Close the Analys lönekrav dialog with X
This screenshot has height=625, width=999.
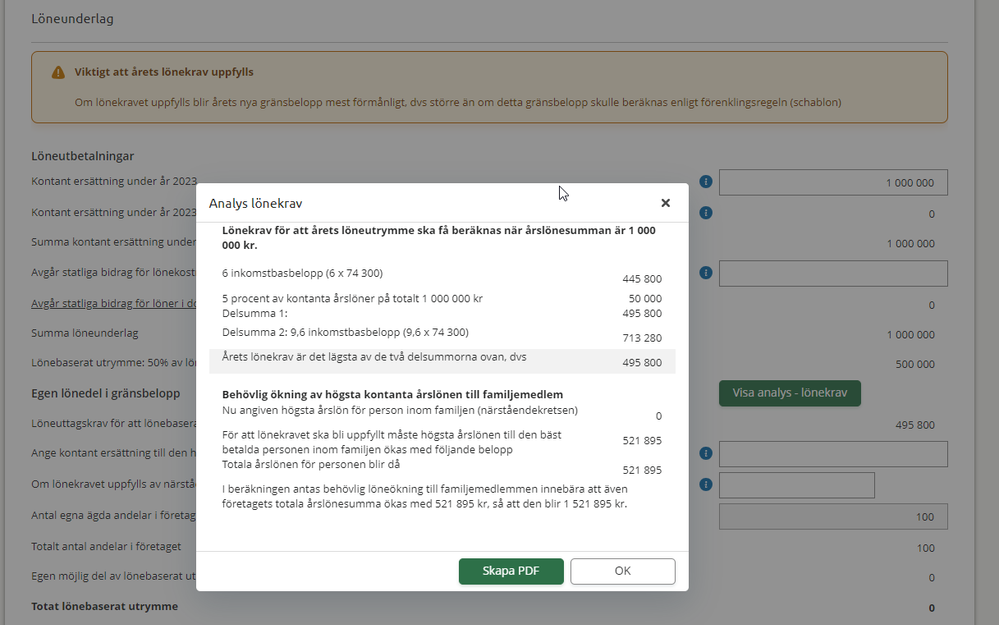tap(665, 203)
